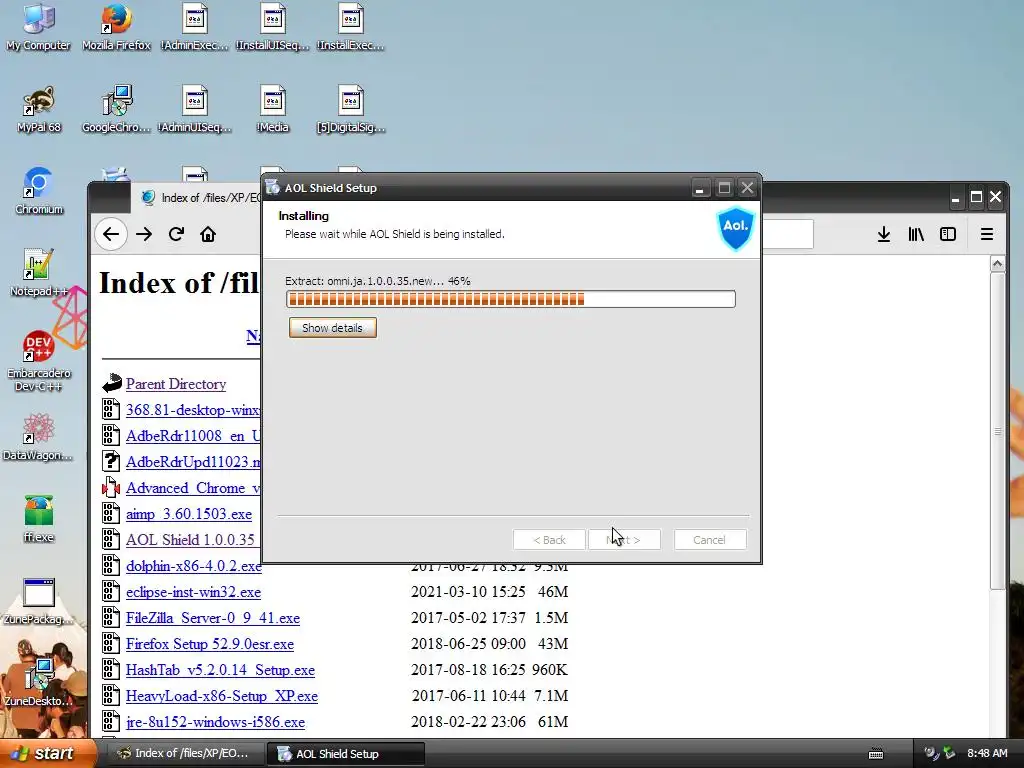1024x768 pixels.
Task: Open the Windows Start menu
Action: pyautogui.click(x=47, y=754)
